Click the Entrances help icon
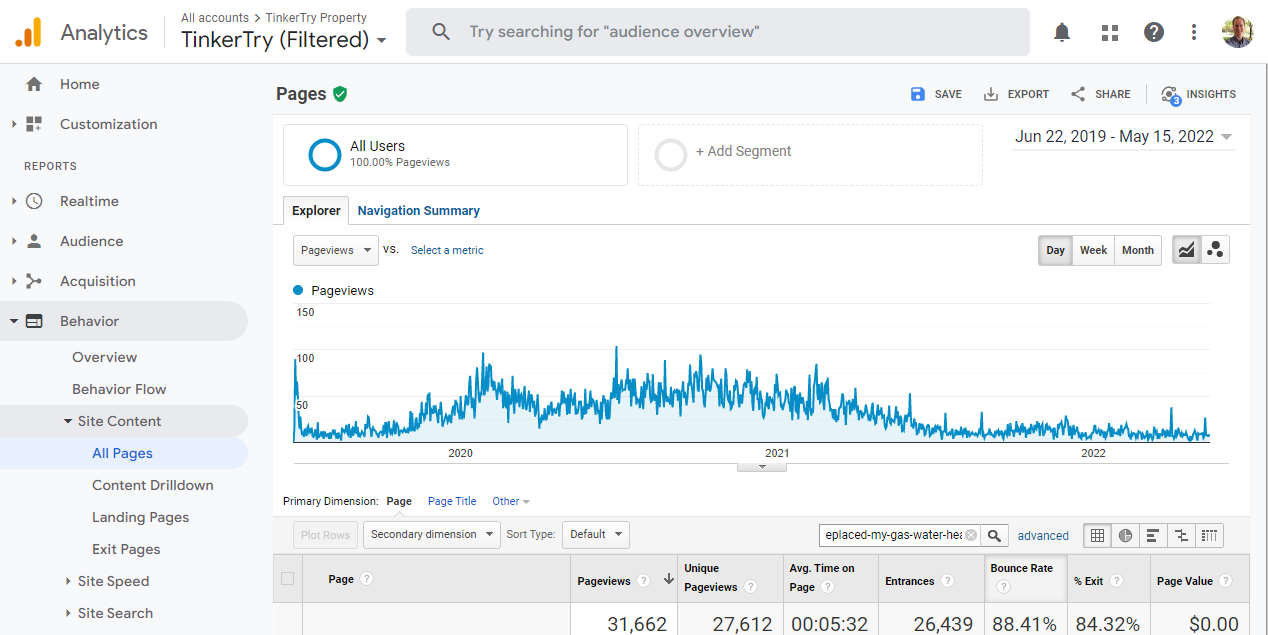 tap(947, 581)
